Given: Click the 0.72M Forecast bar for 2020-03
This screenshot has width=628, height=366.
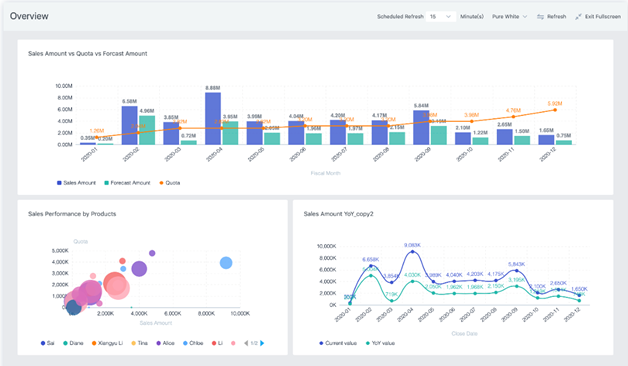Looking at the screenshot, I should click(189, 143).
